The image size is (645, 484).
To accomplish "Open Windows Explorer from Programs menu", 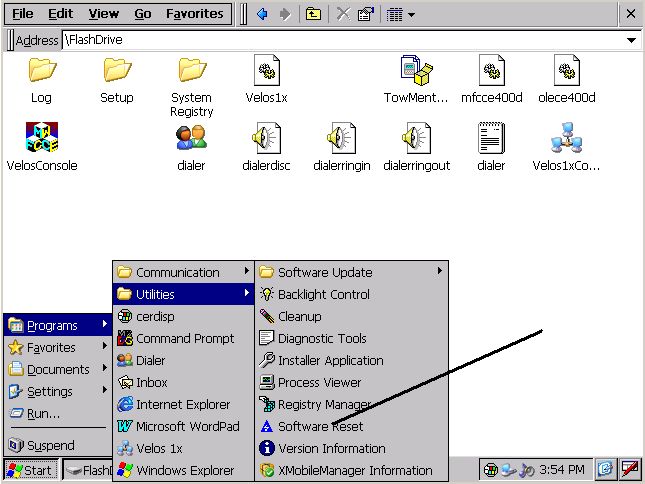I will (183, 470).
